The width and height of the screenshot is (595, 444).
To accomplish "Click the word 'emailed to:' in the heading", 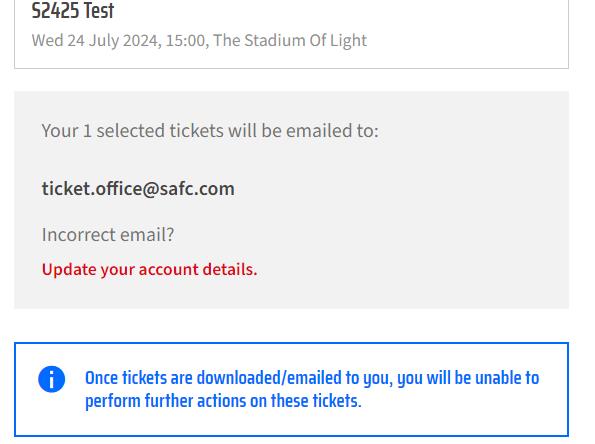I will (332, 131).
